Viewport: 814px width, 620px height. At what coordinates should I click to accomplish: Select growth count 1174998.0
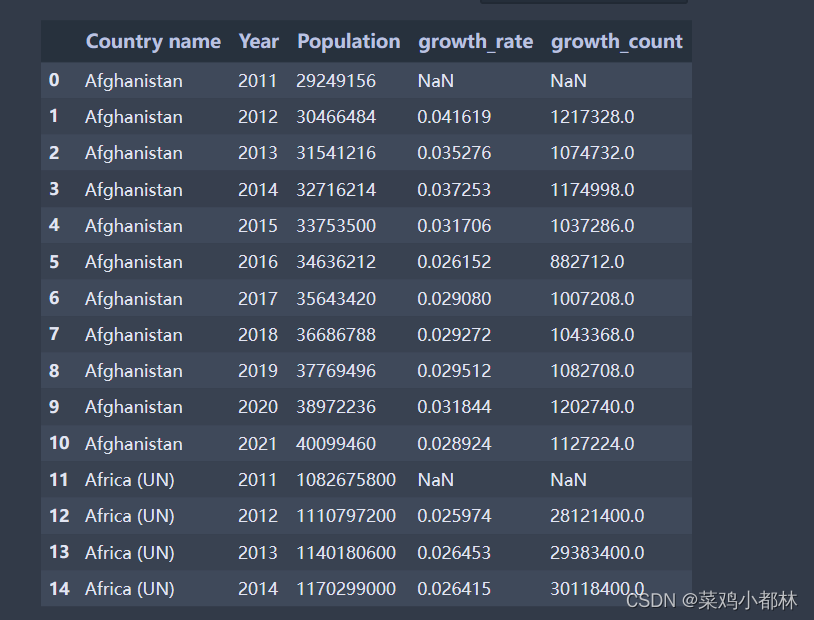[x=592, y=190]
